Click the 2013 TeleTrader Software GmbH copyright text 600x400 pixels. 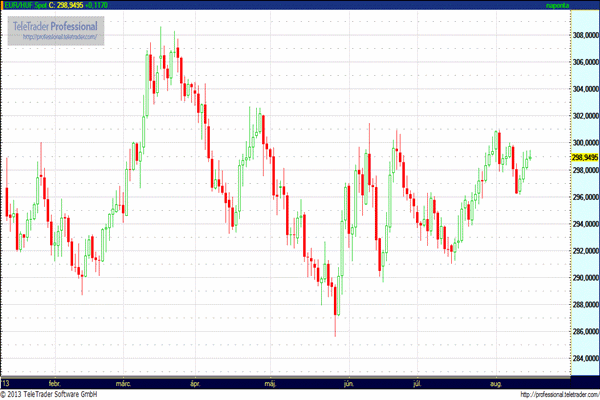(50, 393)
